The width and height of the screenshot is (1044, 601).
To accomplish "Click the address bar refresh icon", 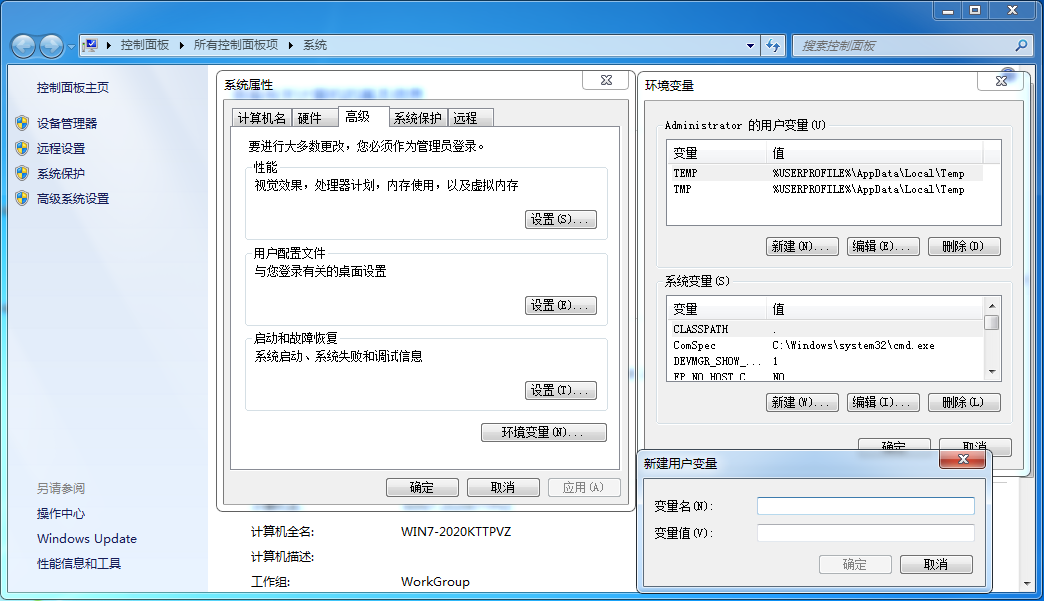I will 773,46.
